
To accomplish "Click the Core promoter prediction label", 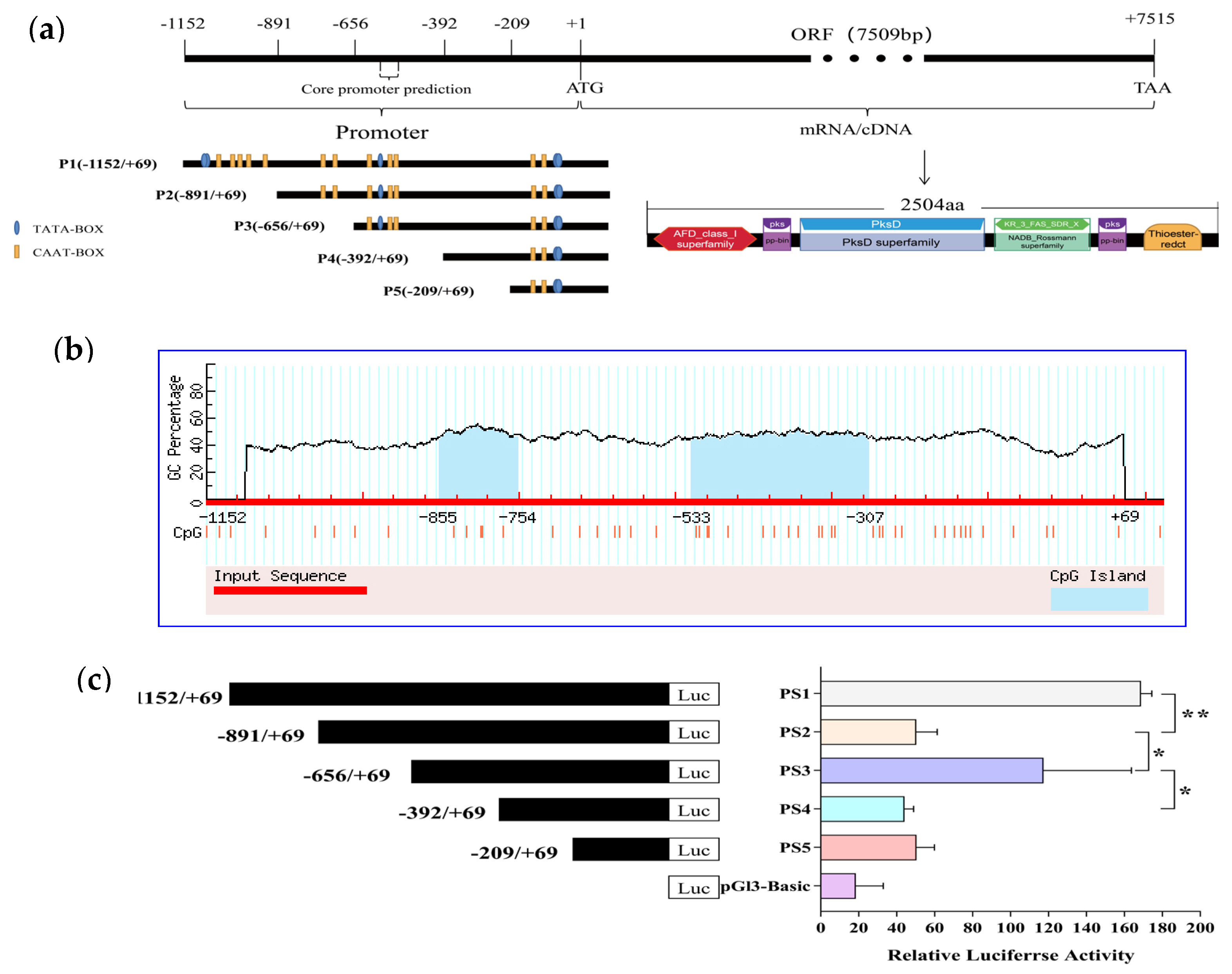I will click(386, 89).
